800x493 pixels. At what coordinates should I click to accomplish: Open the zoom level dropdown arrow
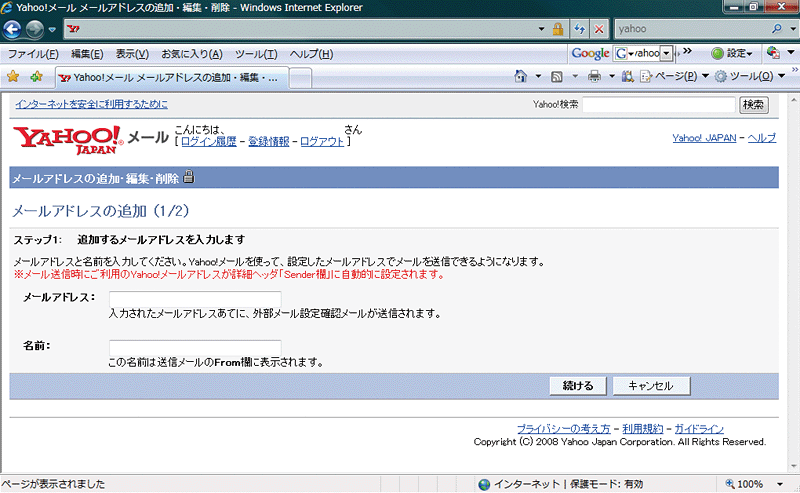pos(780,484)
